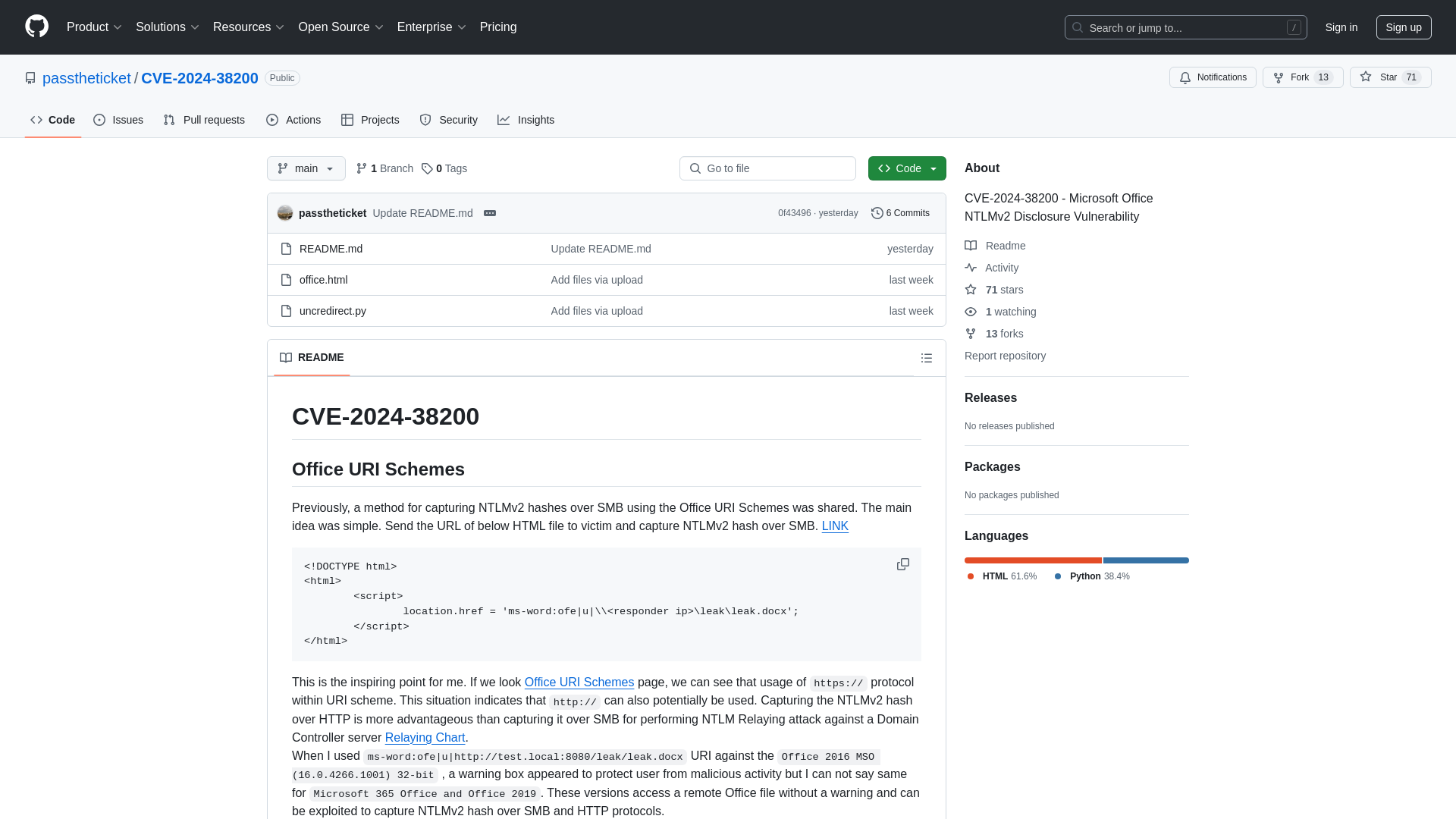Open Update README.md commit message in header
This screenshot has width=1456, height=819.
click(x=422, y=213)
